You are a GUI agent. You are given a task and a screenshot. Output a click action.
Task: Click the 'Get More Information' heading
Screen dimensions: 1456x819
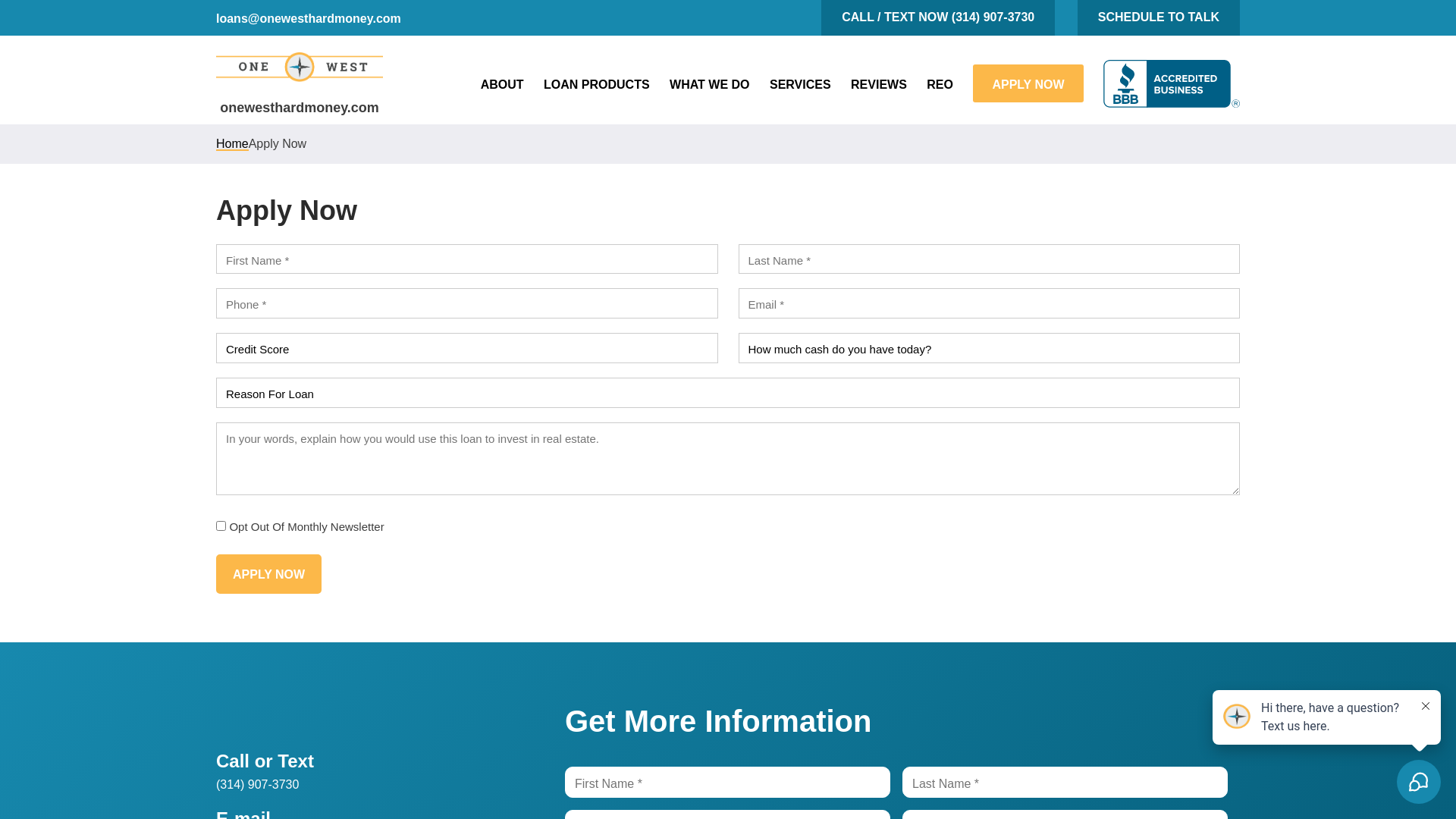coord(718,721)
